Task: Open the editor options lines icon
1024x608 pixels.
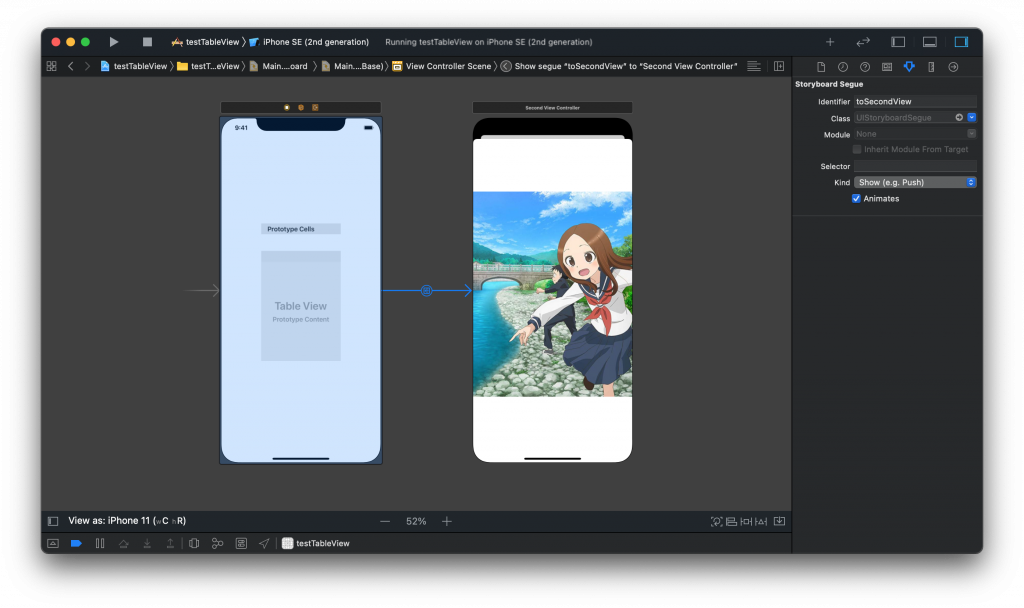Action: point(754,66)
